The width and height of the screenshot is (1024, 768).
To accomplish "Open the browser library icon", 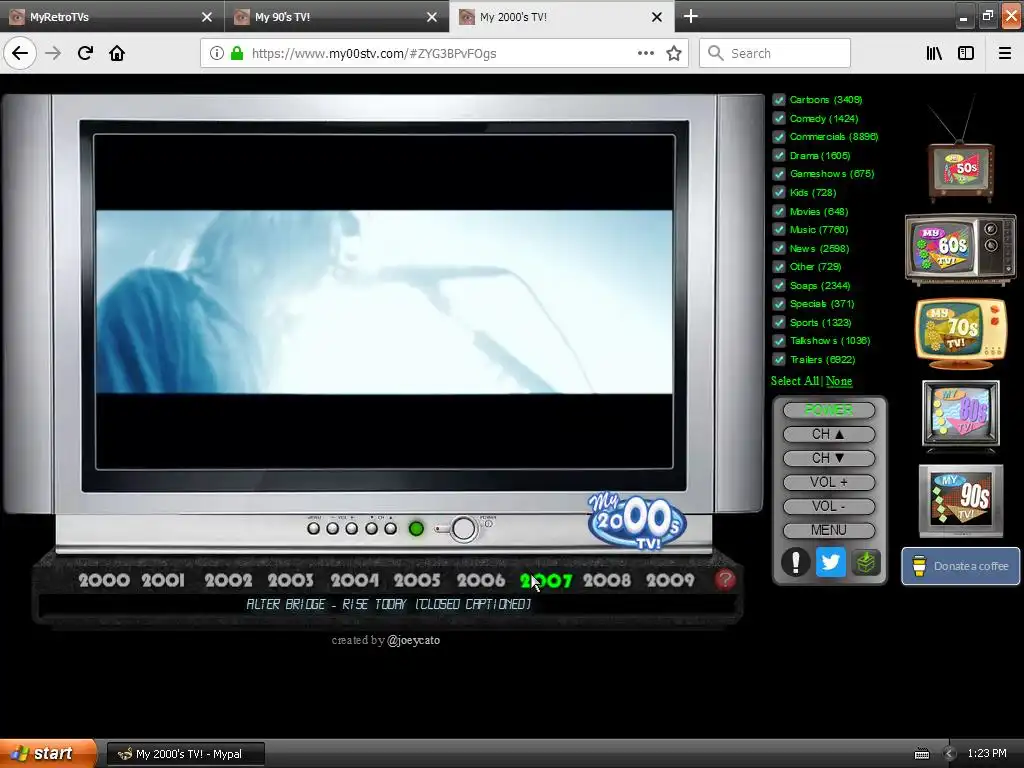I will 934,54.
